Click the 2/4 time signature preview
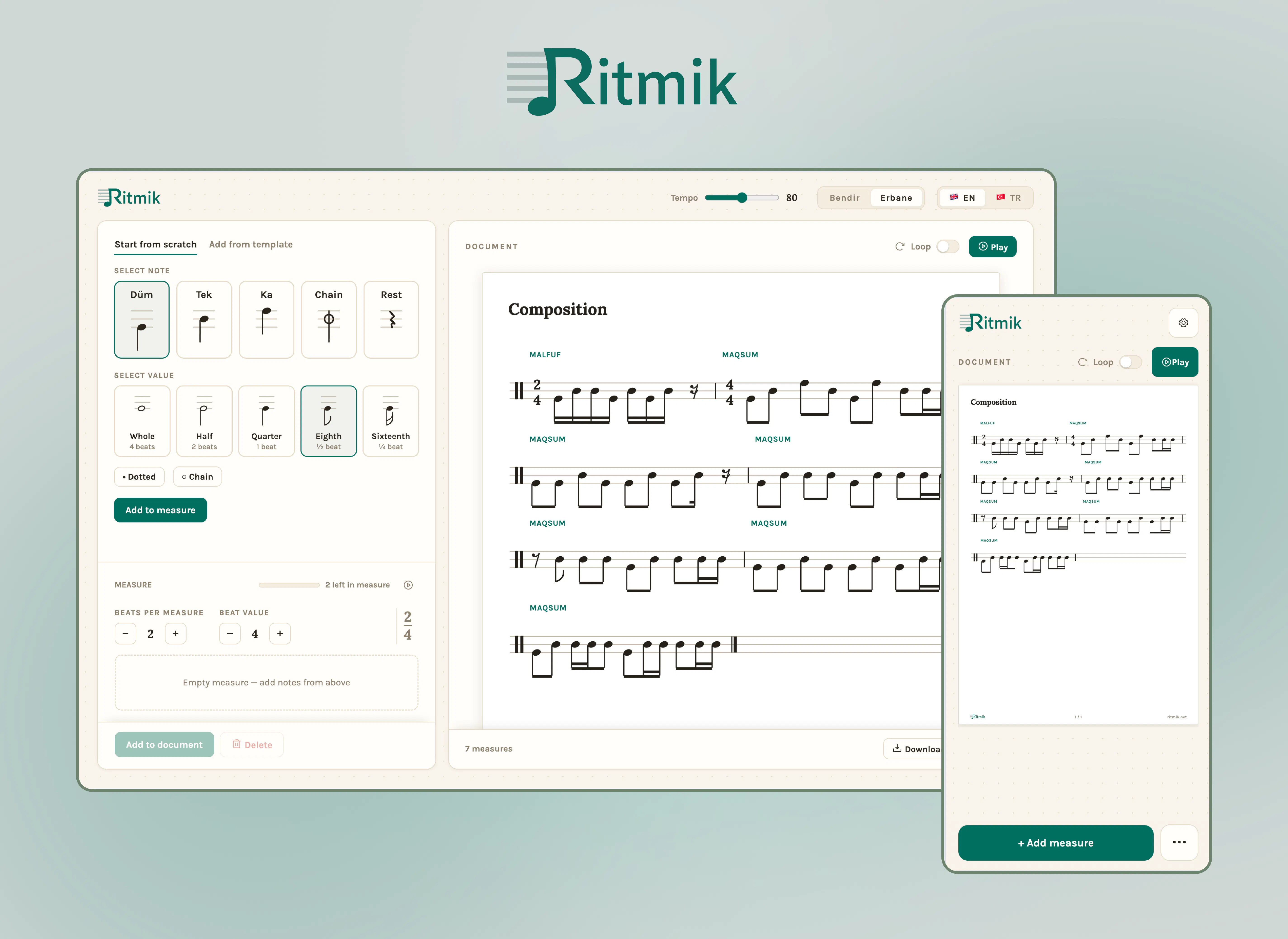This screenshot has height=939, width=1288. point(408,626)
